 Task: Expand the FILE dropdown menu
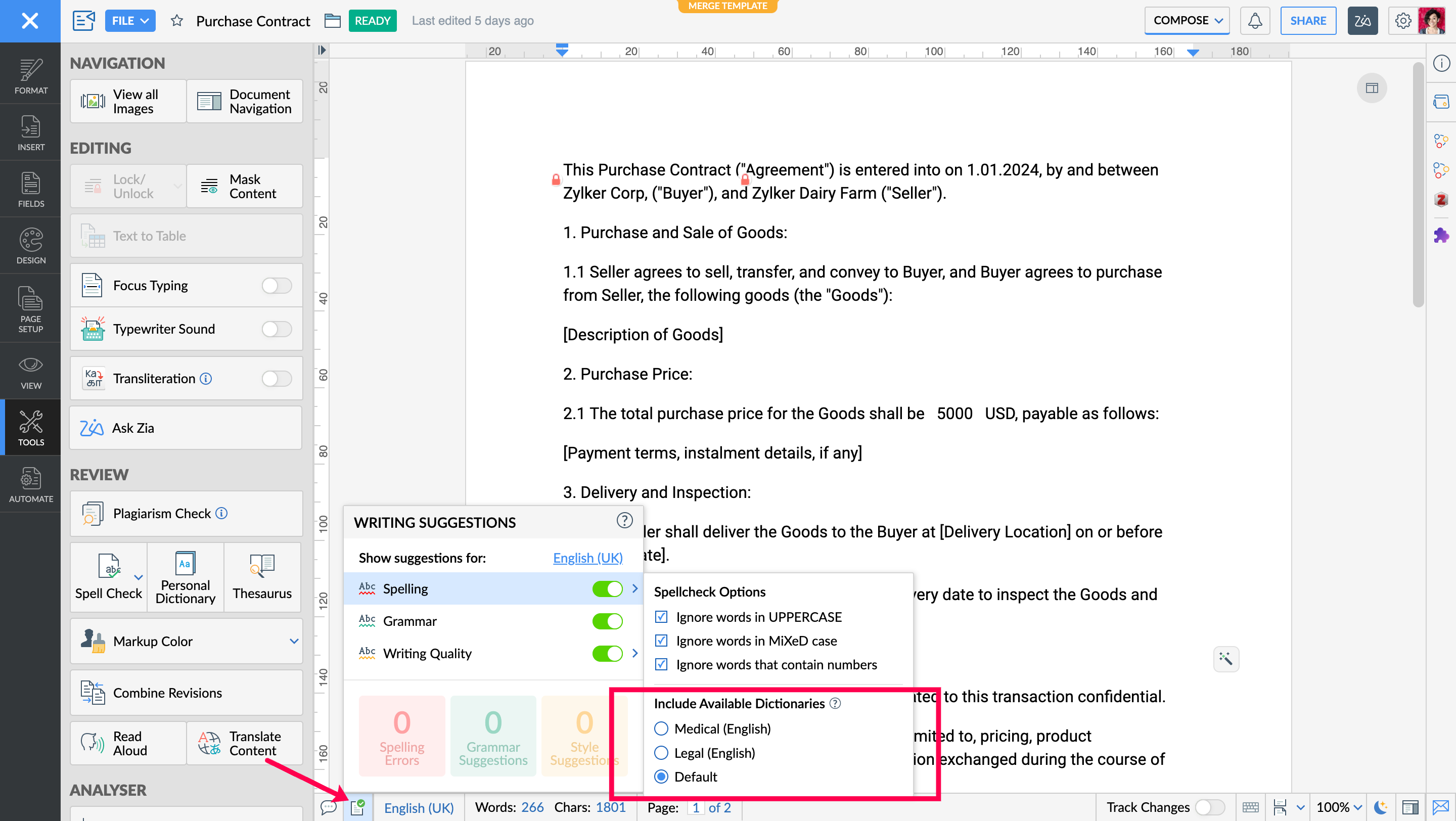click(130, 21)
